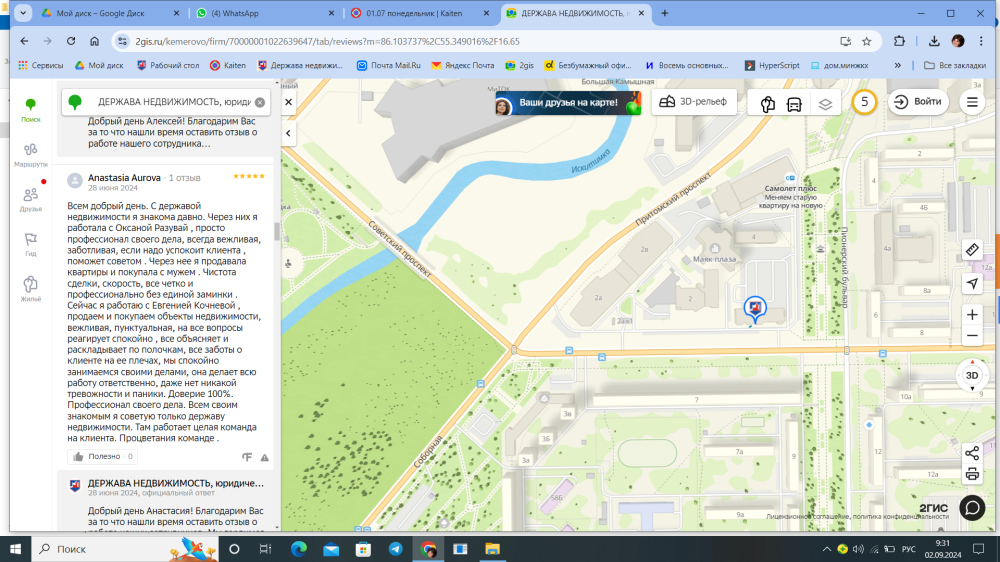Screen dimensions: 1000x562
Task: Show hidden system tray icons
Action: [x=827, y=549]
